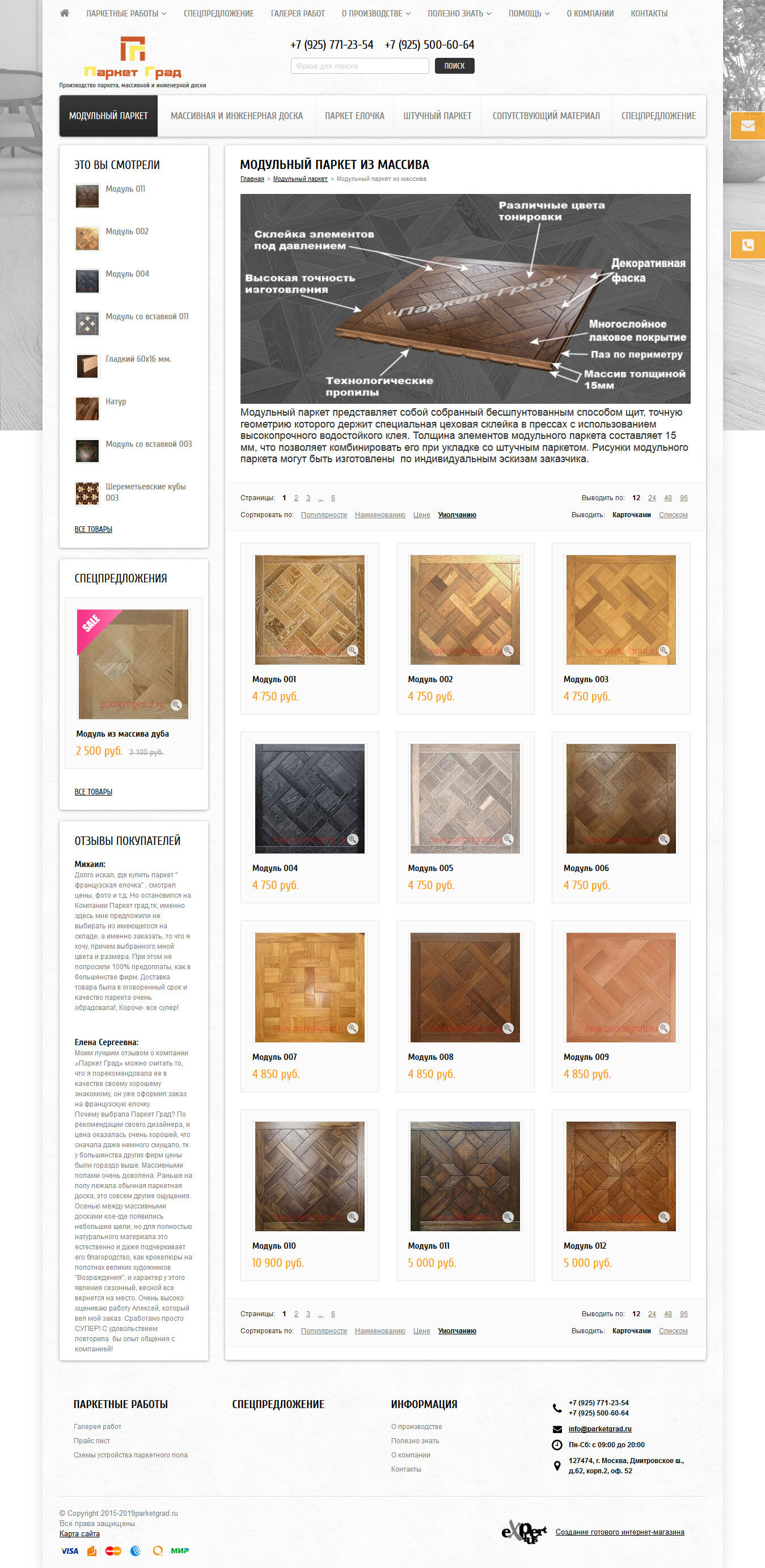The height and width of the screenshot is (1568, 765).
Task: Open the Штучный паркет category tab
Action: point(437,116)
